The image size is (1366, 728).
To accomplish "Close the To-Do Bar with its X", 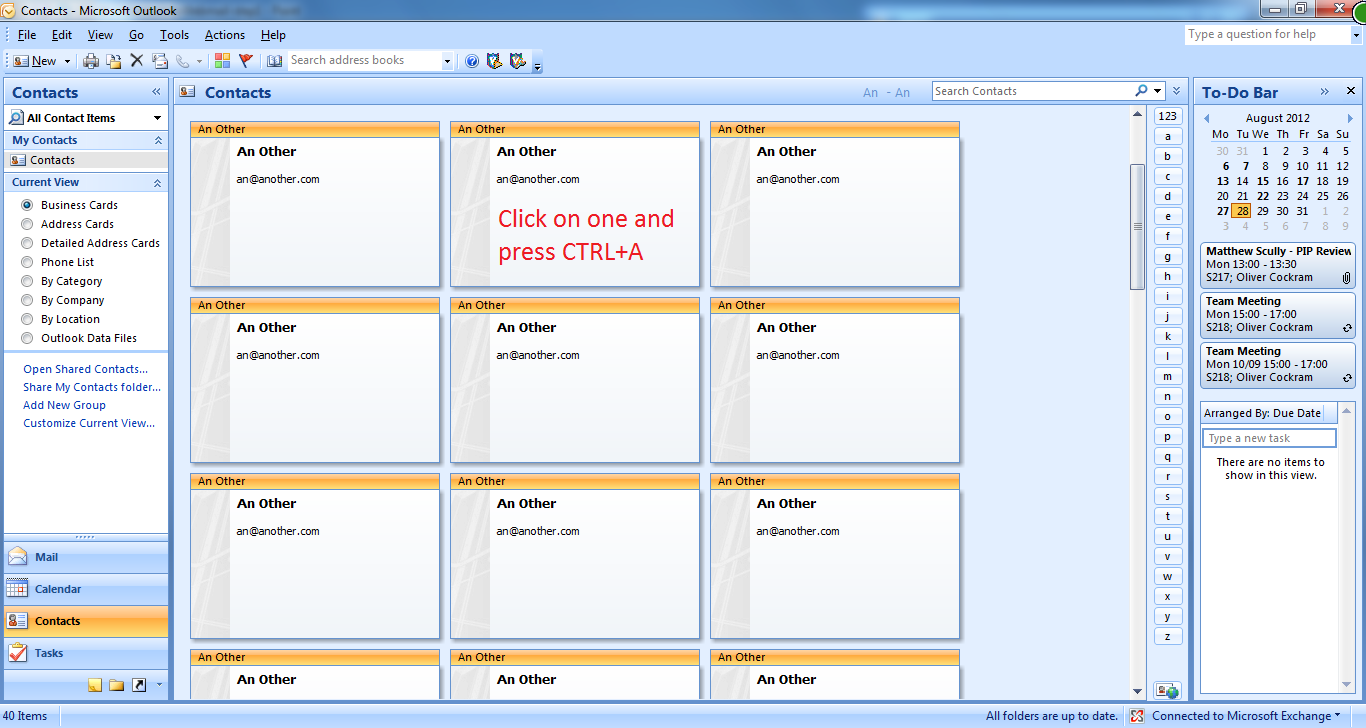I will coord(1350,91).
